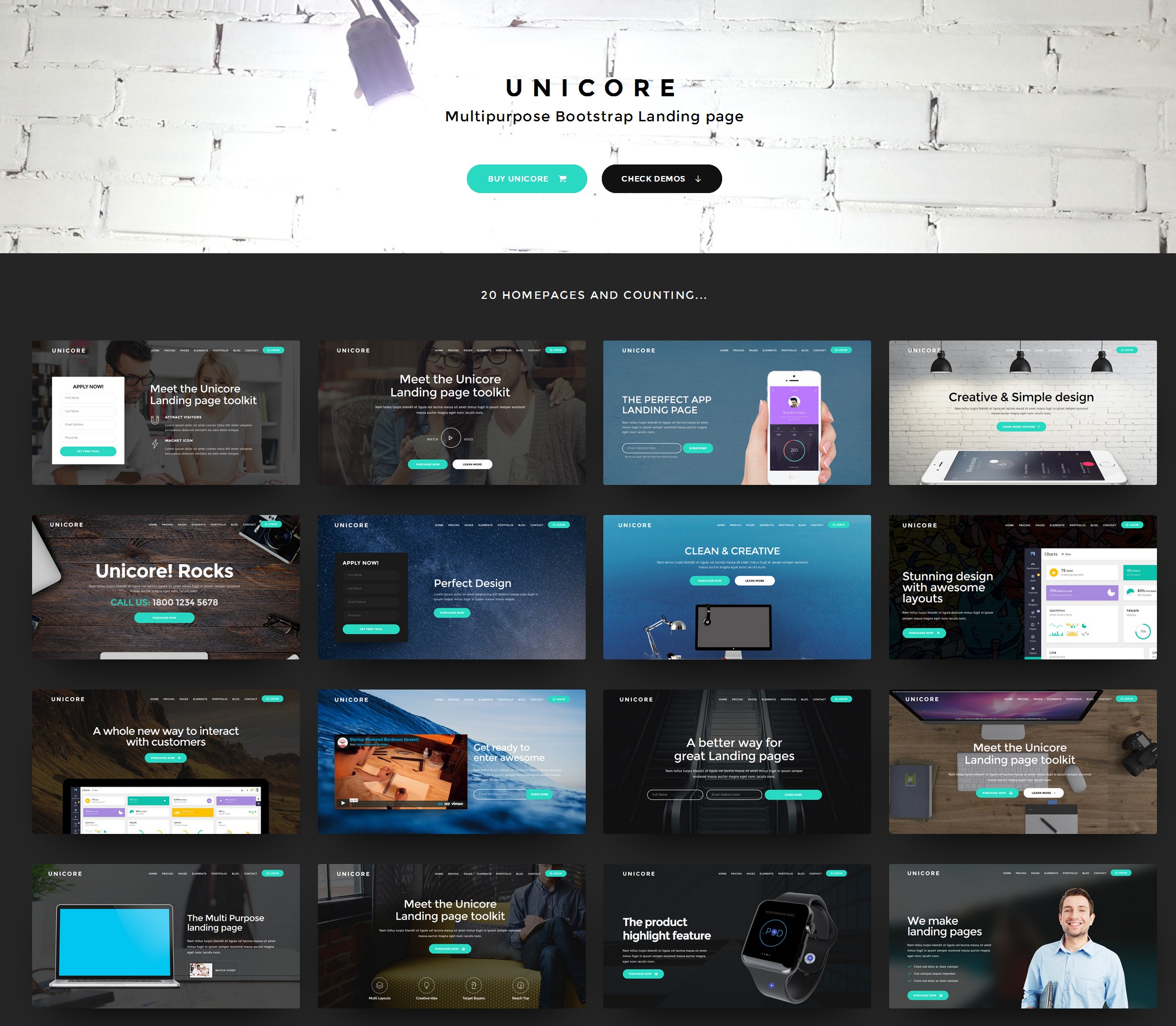Click the CHECK DEMOS button
This screenshot has width=1176, height=1026.
663,178
